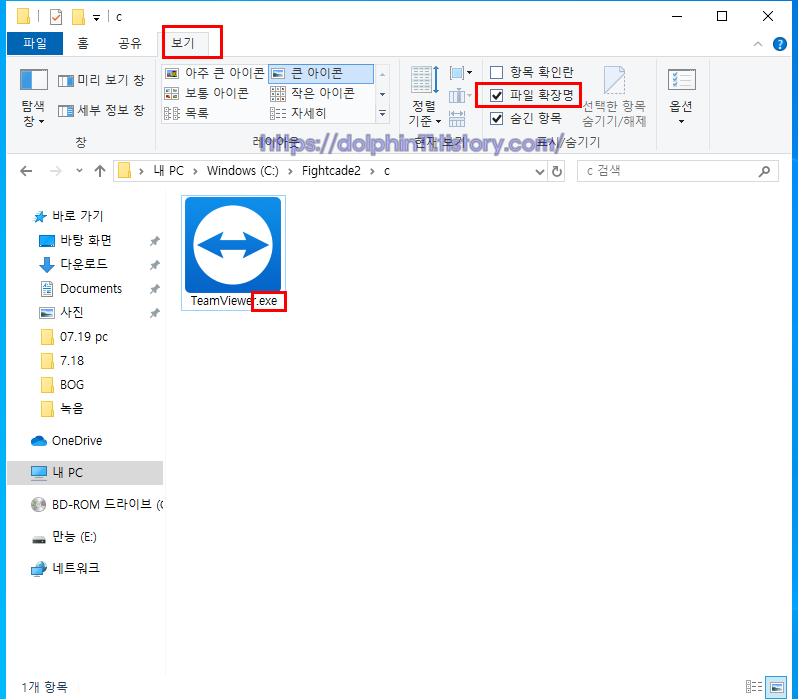Click the quick access new folder icon
Screen dimensions: 798x699
[x=78, y=17]
